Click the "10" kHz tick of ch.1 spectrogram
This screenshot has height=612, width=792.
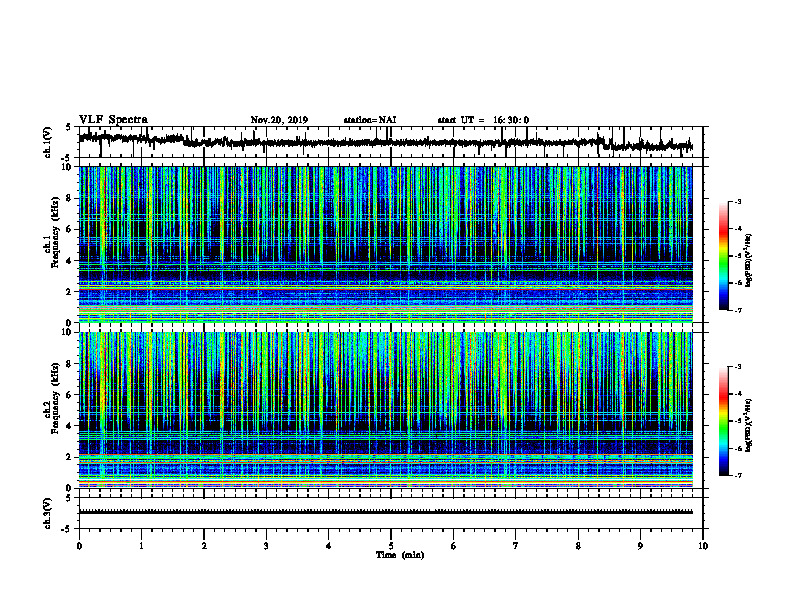[x=67, y=167]
